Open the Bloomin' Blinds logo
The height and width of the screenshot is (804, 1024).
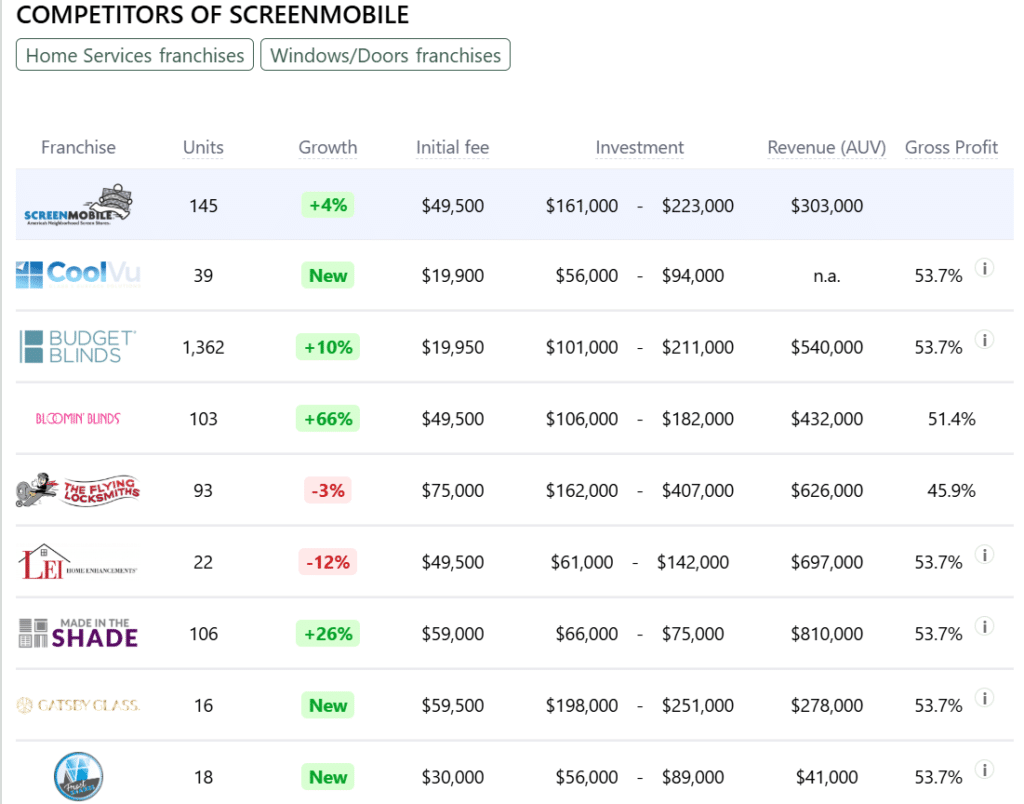78,419
